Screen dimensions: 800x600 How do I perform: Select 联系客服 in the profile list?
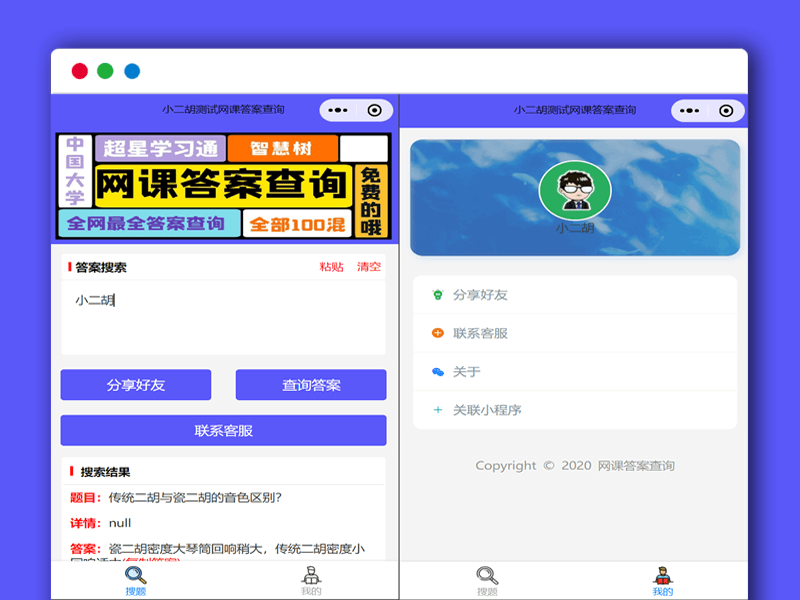[x=575, y=333]
